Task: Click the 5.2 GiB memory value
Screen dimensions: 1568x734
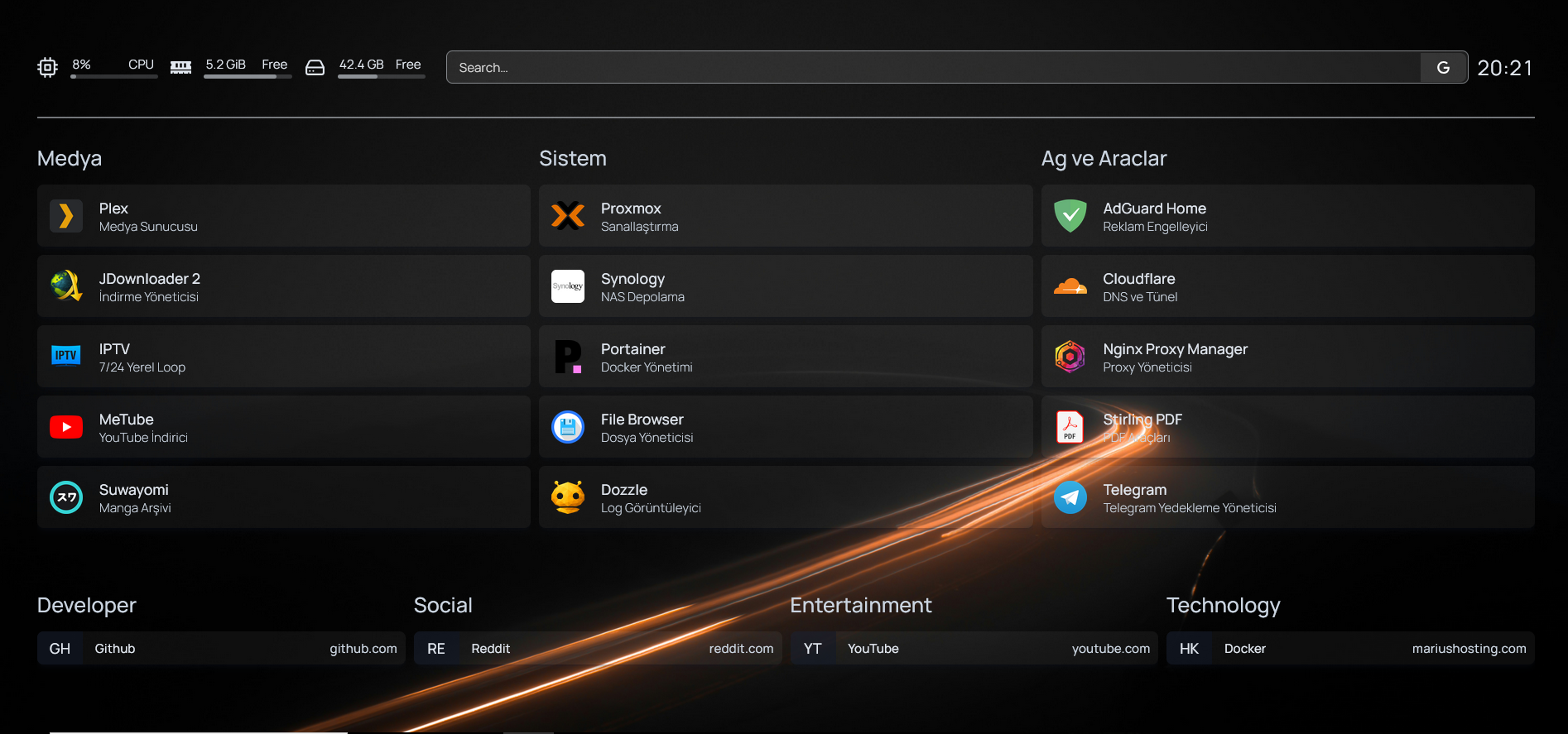Action: pyautogui.click(x=226, y=65)
